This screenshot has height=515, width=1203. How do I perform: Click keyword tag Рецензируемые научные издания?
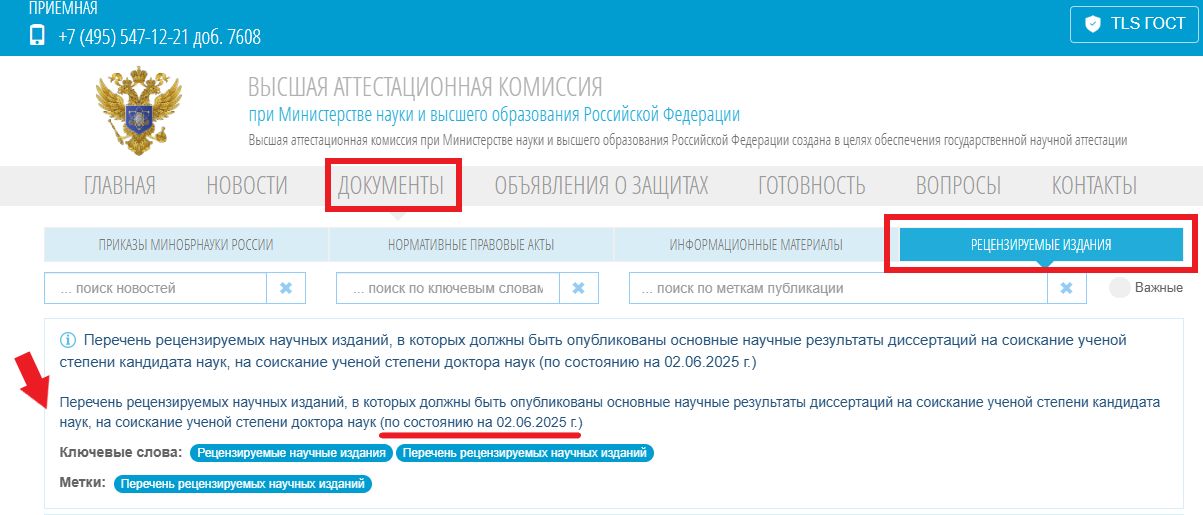(x=292, y=453)
